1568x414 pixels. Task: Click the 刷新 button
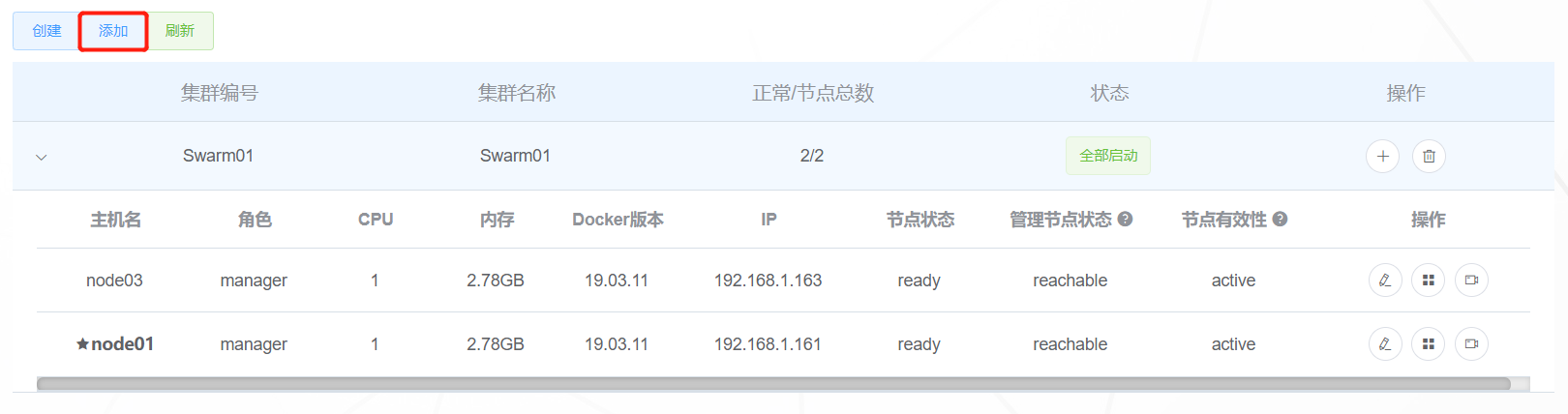click(x=180, y=31)
